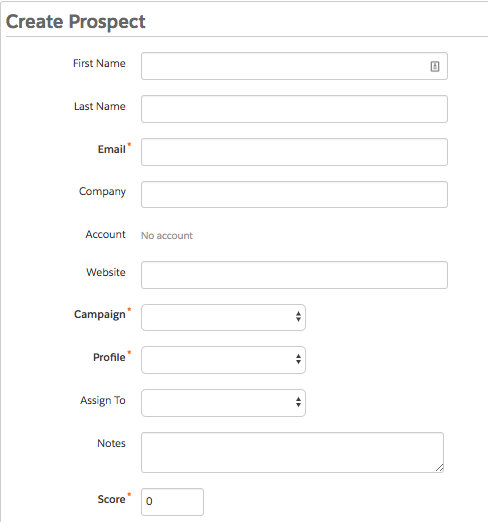Click the bold Email label

[x=112, y=149]
